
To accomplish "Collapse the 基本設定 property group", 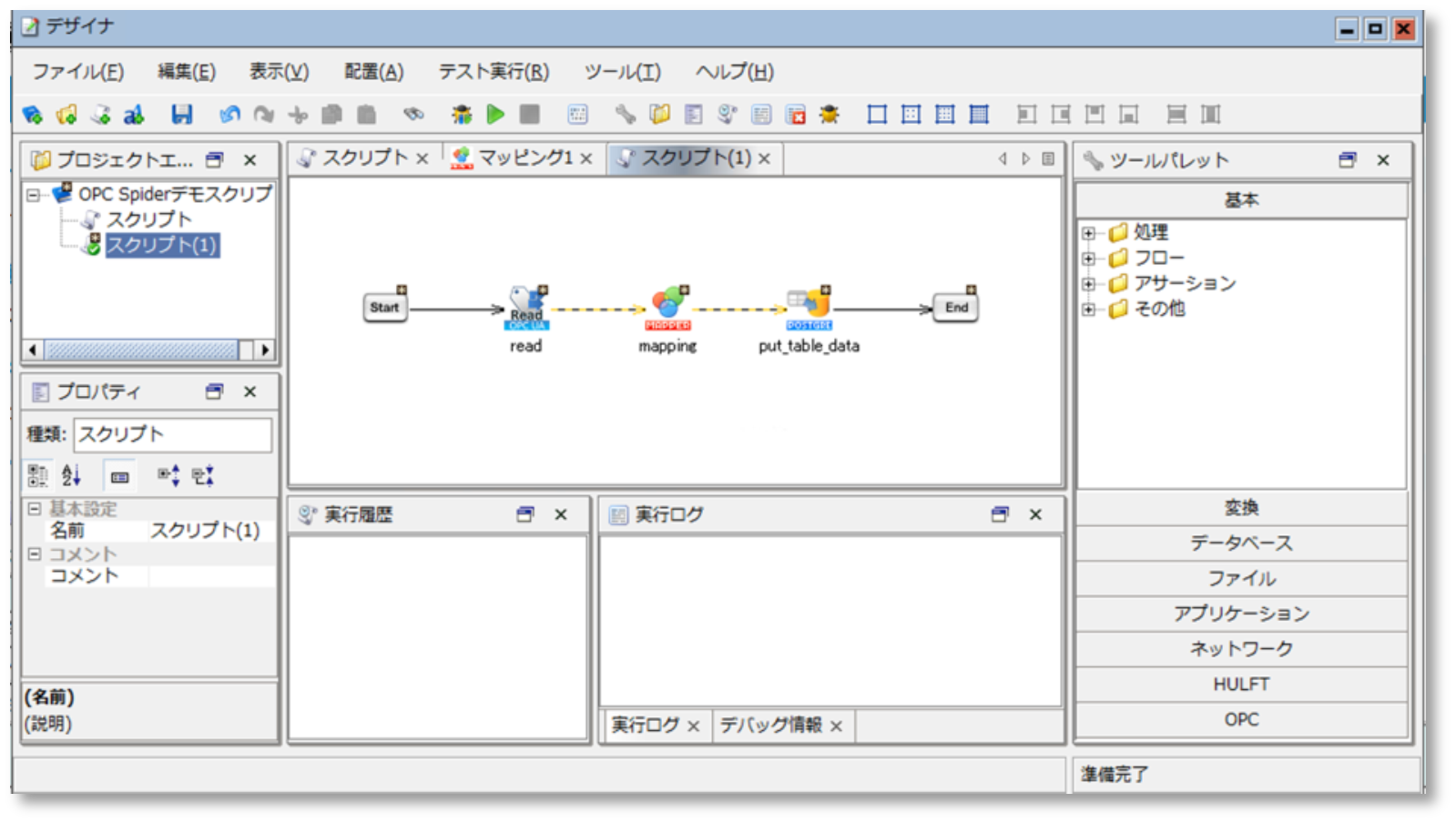I will (x=35, y=509).
